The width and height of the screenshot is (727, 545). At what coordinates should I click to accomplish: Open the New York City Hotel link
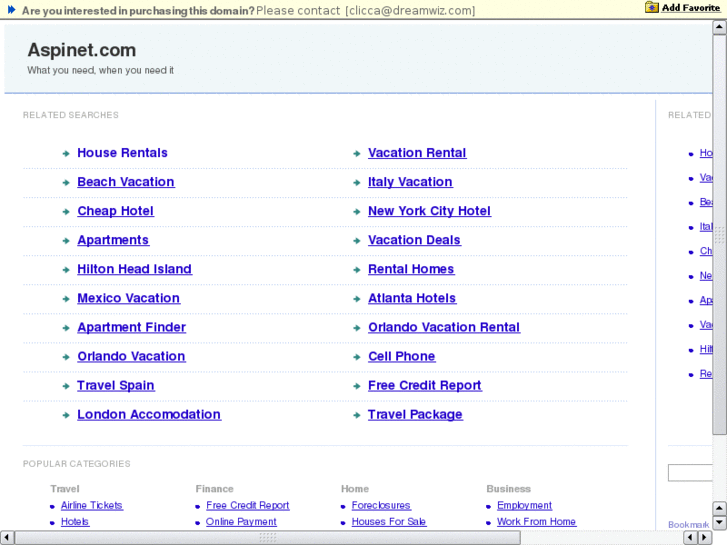coord(429,211)
